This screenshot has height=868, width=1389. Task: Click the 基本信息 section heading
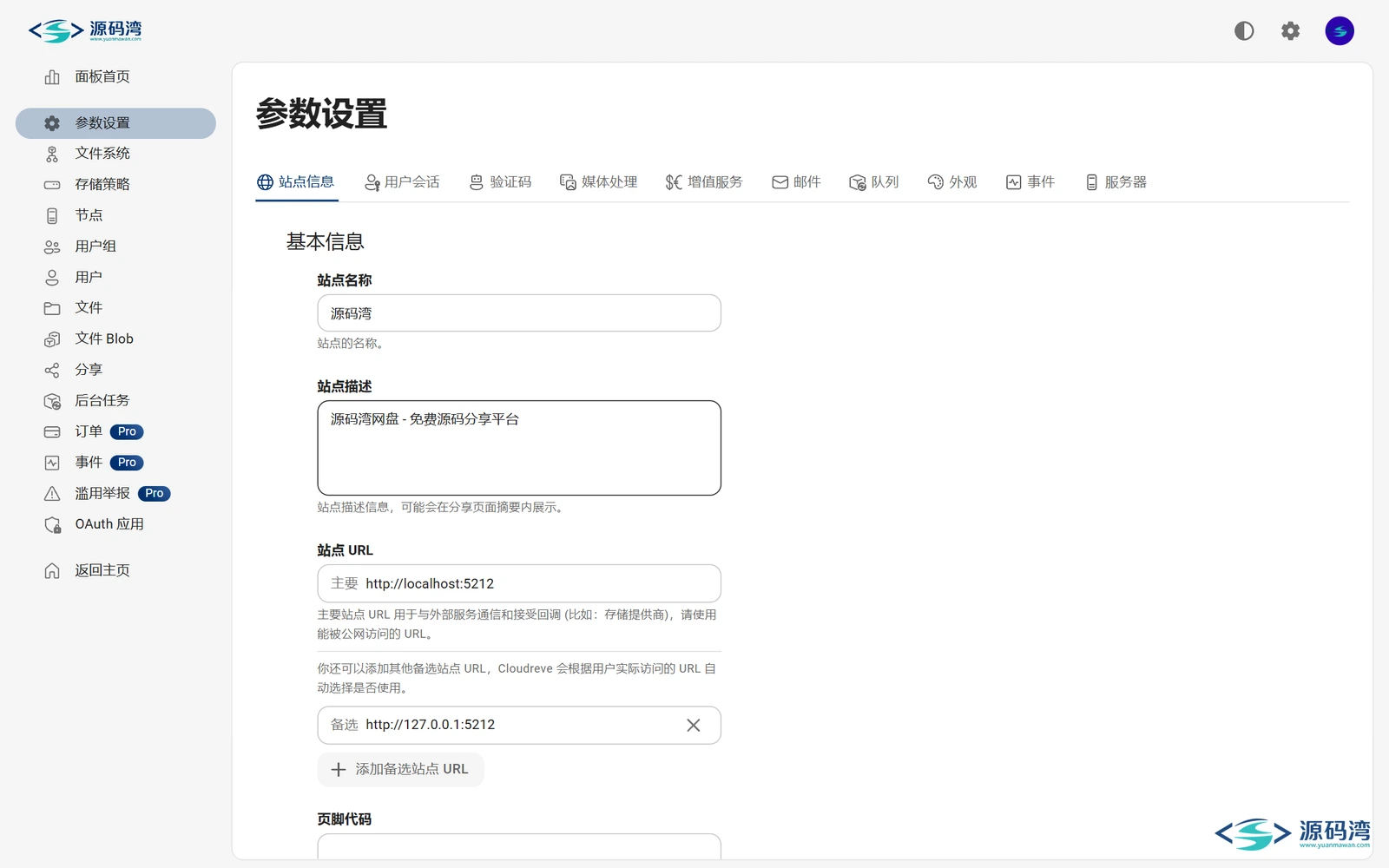click(326, 242)
